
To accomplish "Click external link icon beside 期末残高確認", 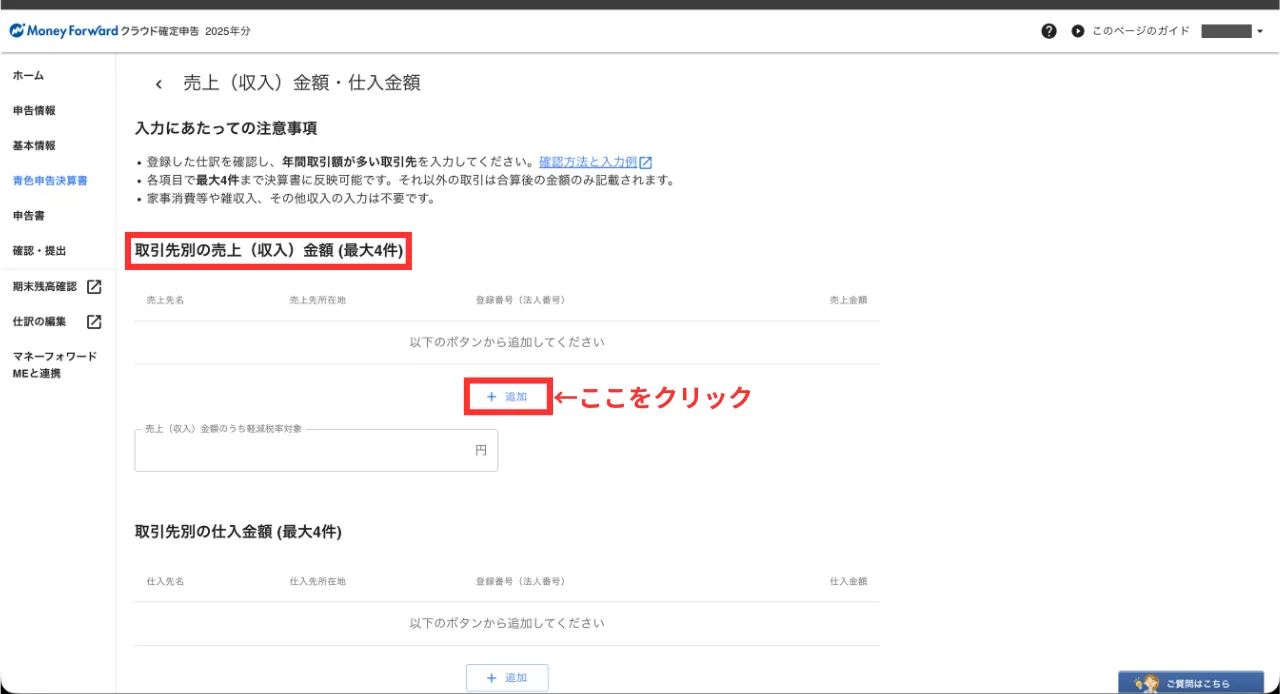I will tap(94, 287).
